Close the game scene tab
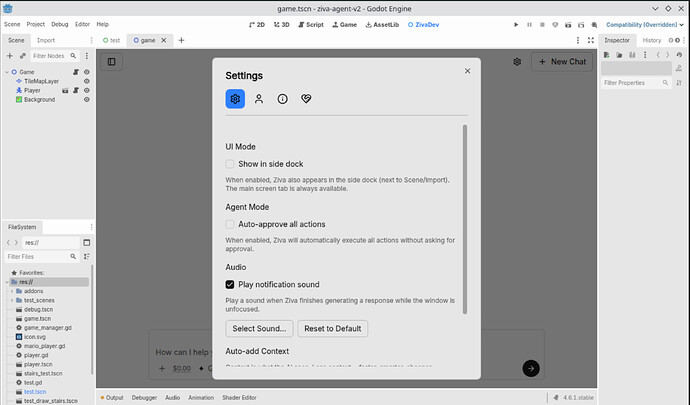690x405 pixels. point(164,40)
